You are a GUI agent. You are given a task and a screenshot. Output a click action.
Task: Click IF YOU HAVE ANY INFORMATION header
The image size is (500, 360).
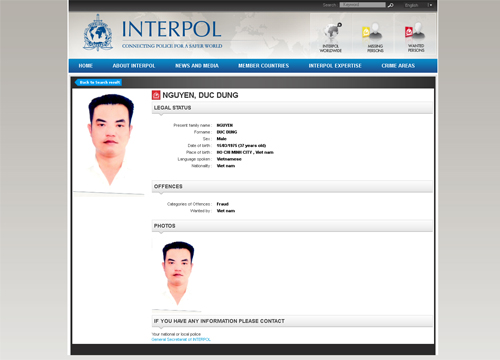click(x=292, y=321)
